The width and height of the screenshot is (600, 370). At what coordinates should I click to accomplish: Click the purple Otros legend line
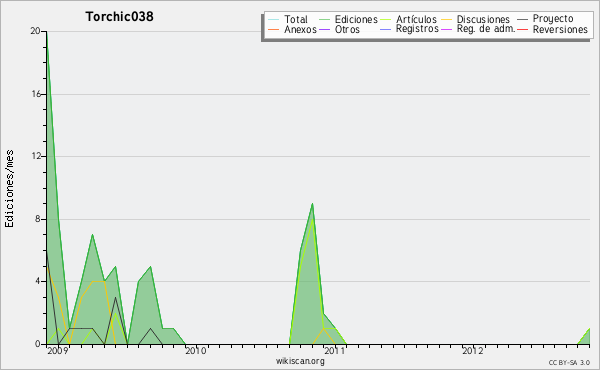(324, 29)
